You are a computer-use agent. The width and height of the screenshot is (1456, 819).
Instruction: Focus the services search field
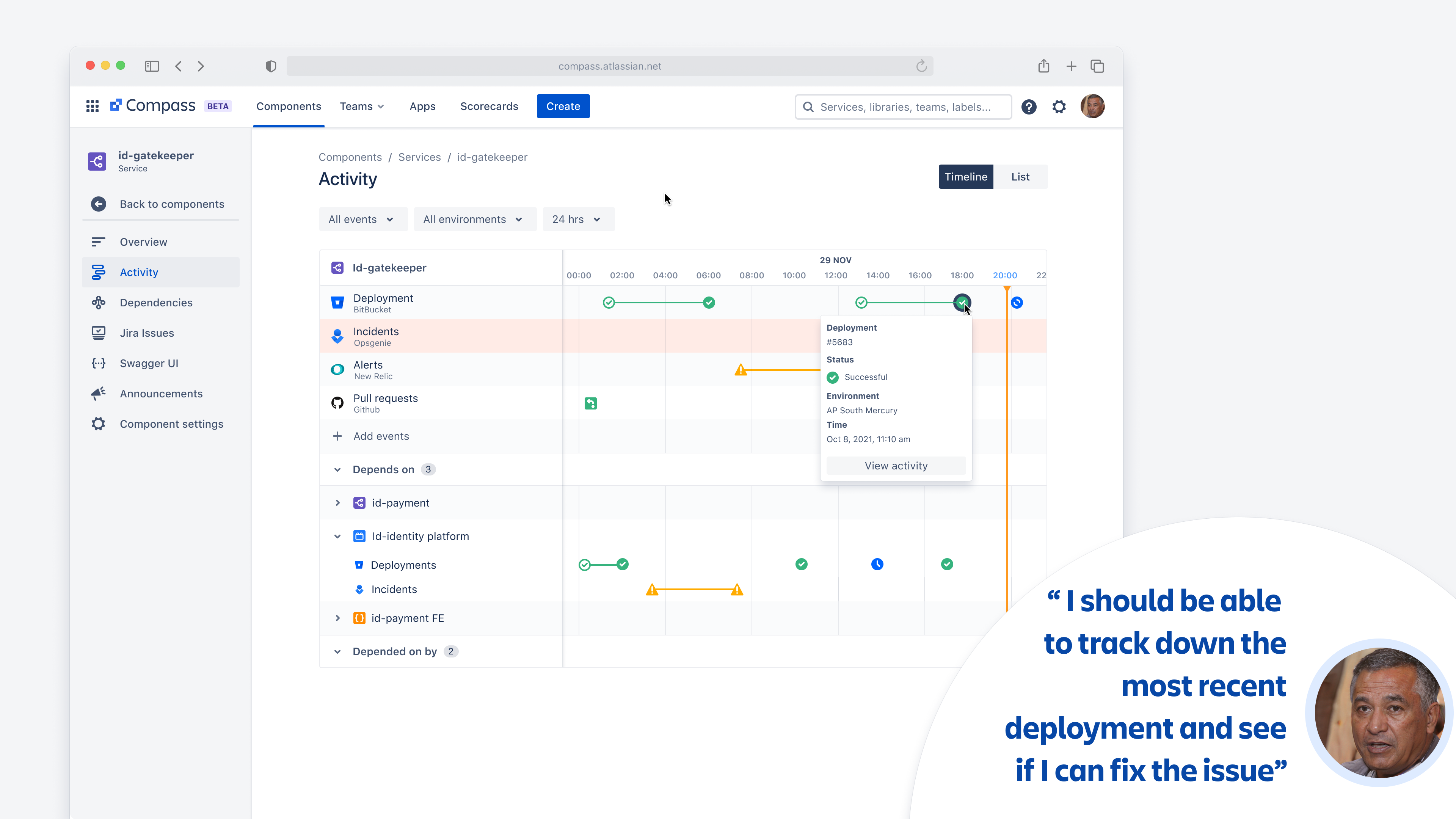pos(903,107)
